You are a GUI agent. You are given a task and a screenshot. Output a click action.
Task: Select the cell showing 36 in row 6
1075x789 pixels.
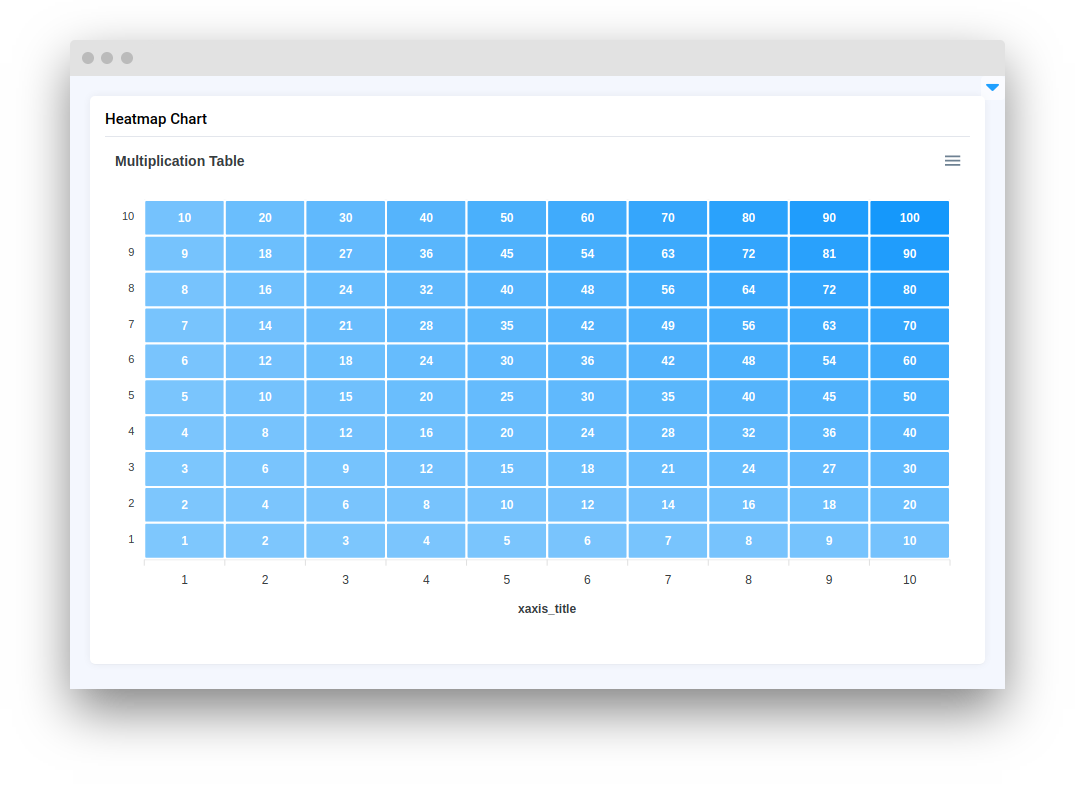pyautogui.click(x=587, y=360)
